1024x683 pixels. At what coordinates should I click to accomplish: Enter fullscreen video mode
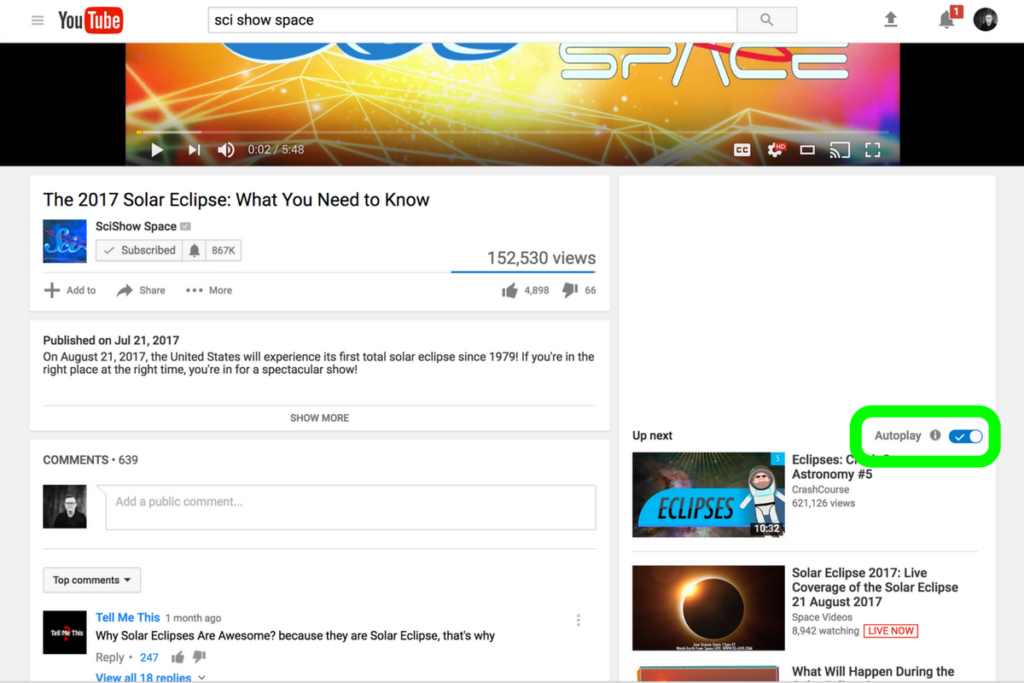pyautogui.click(x=872, y=150)
